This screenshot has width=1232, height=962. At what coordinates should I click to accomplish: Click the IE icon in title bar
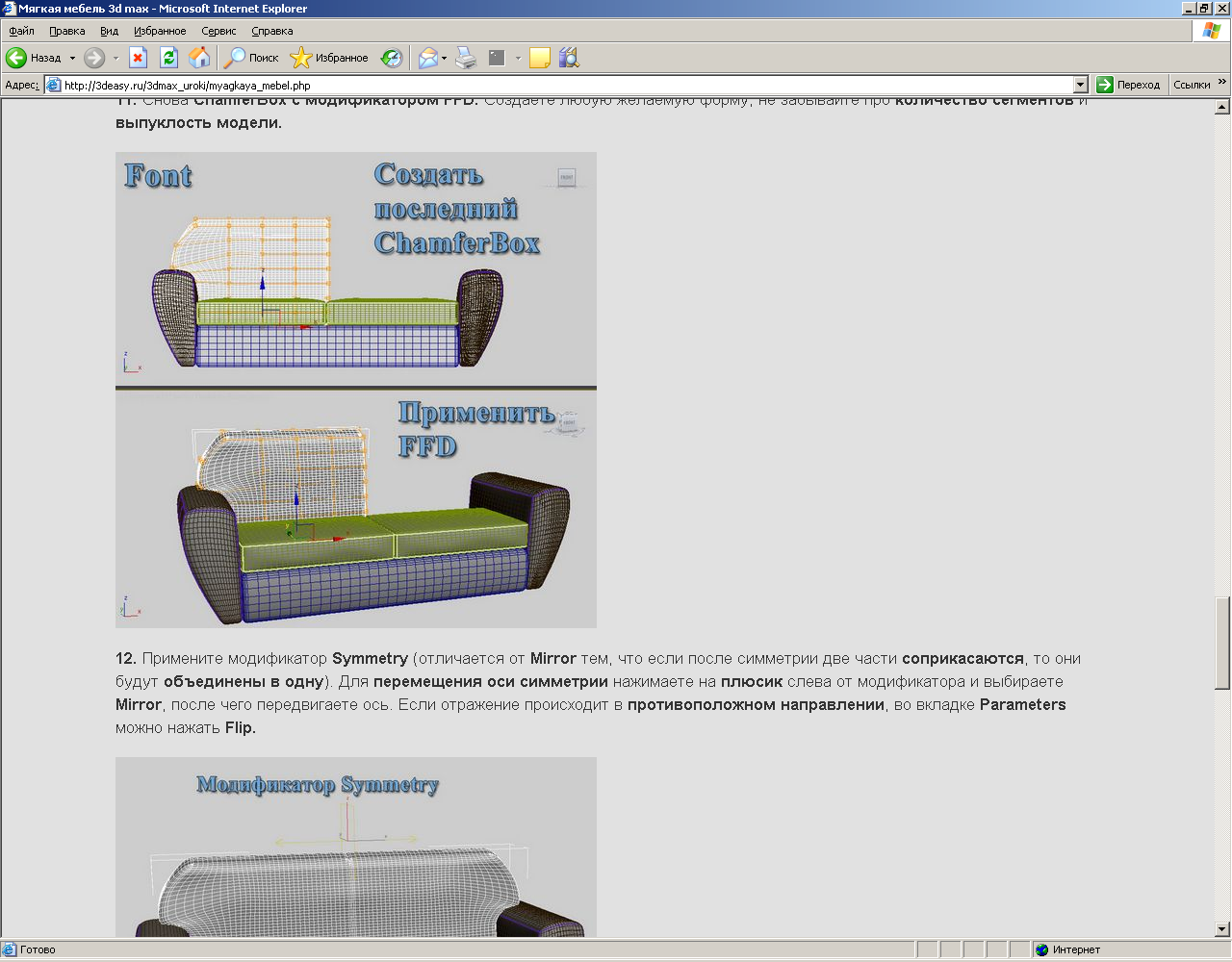[x=10, y=9]
